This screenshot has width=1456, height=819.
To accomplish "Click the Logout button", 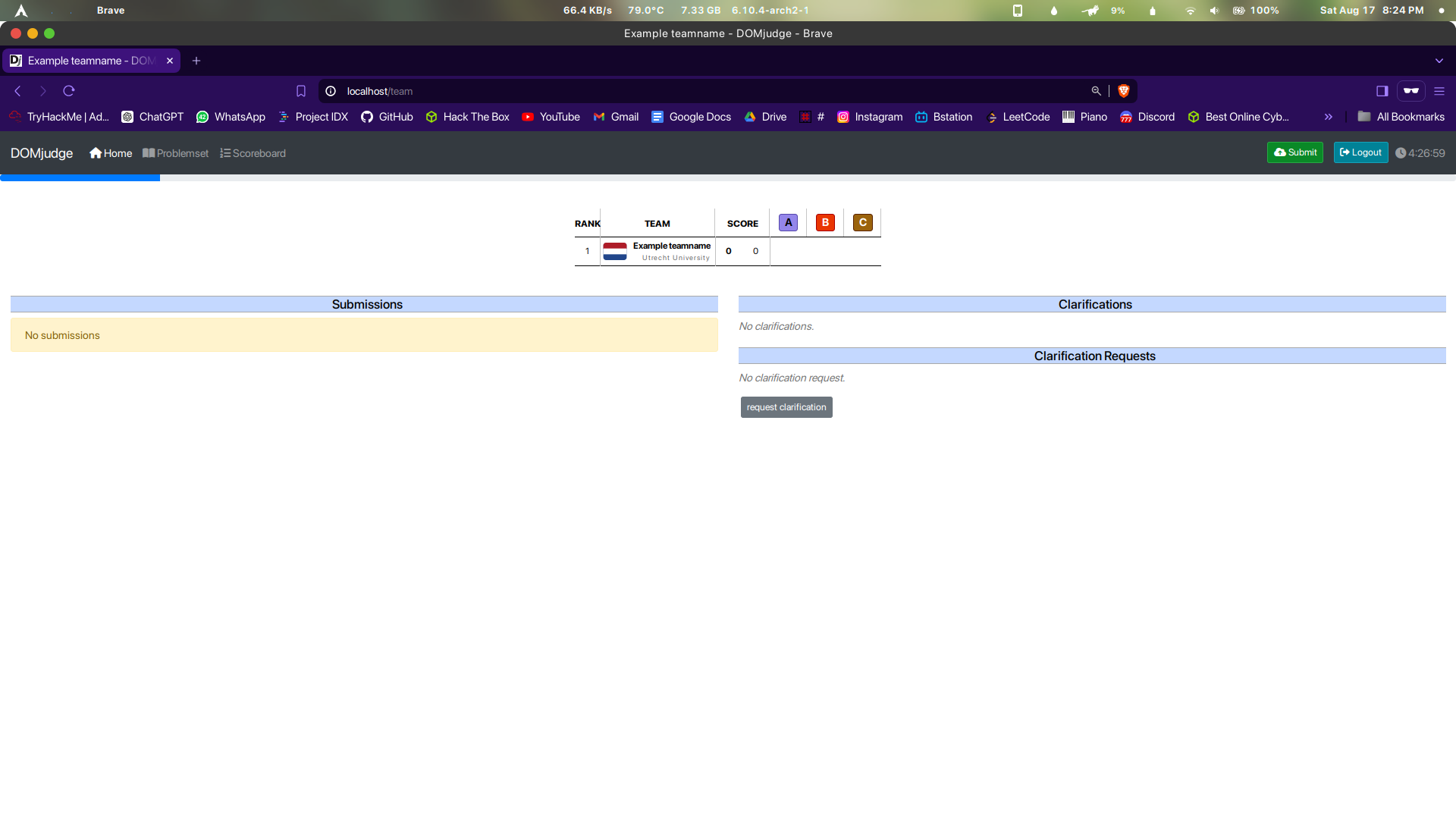I will (x=1360, y=152).
